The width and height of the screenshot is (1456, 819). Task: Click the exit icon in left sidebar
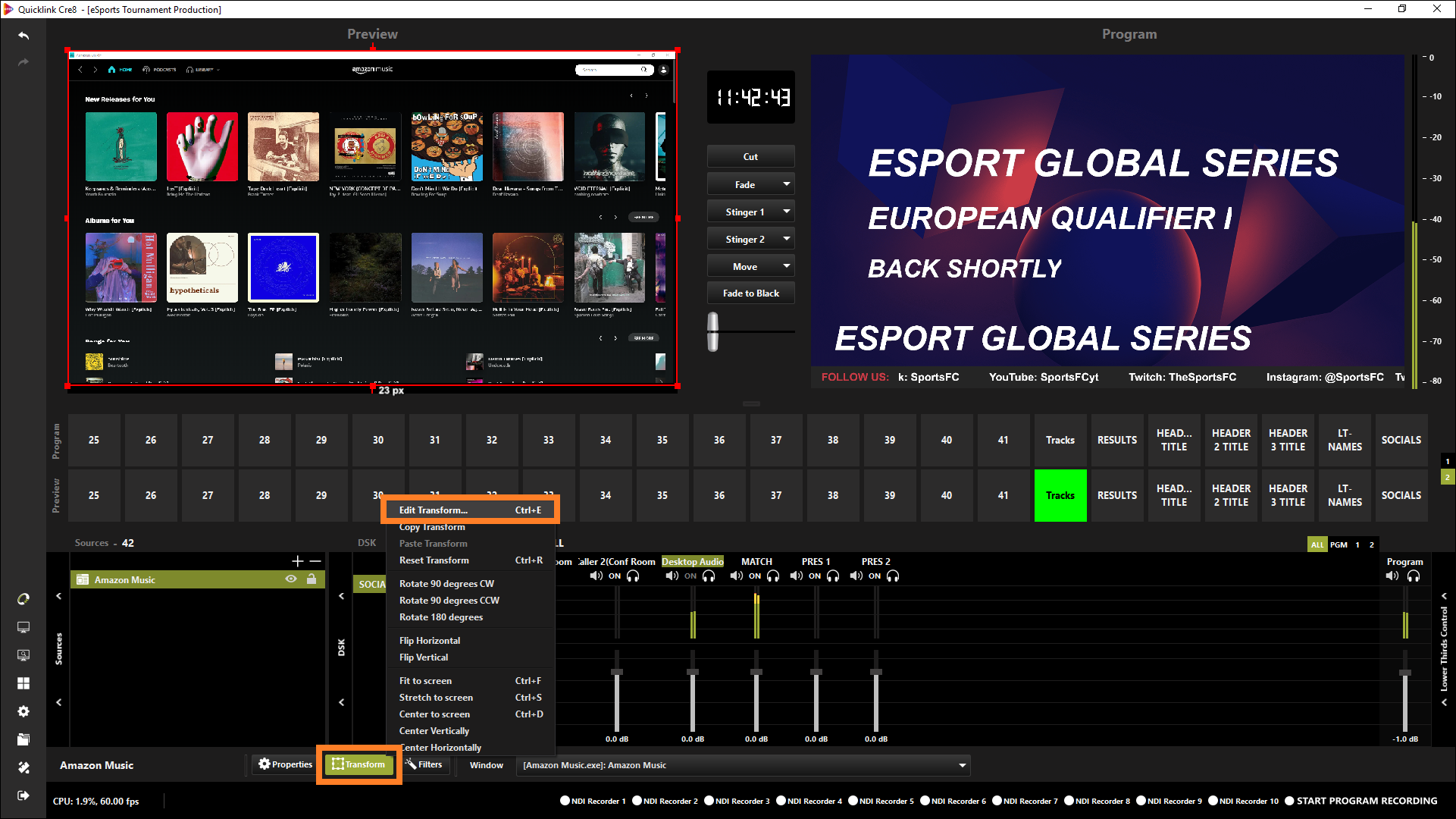click(23, 795)
